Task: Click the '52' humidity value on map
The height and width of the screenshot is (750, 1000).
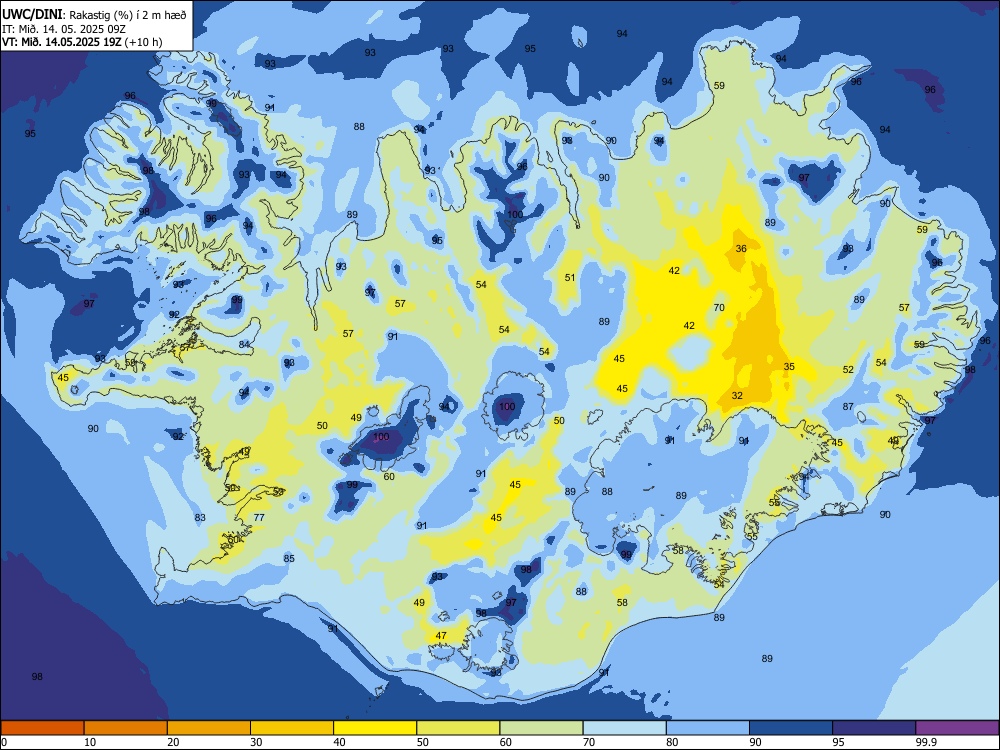Action: (x=848, y=370)
